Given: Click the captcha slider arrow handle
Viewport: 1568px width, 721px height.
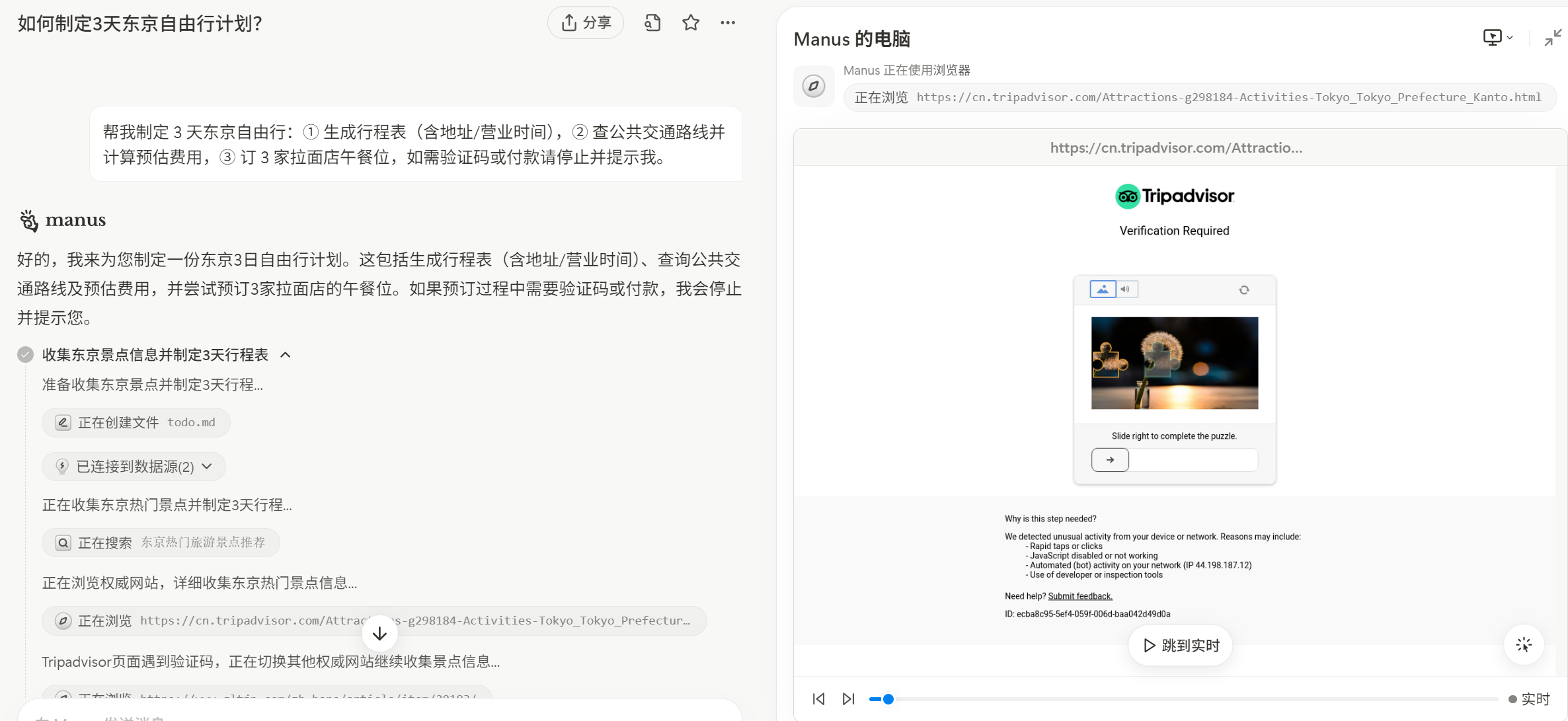Looking at the screenshot, I should pos(1110,460).
